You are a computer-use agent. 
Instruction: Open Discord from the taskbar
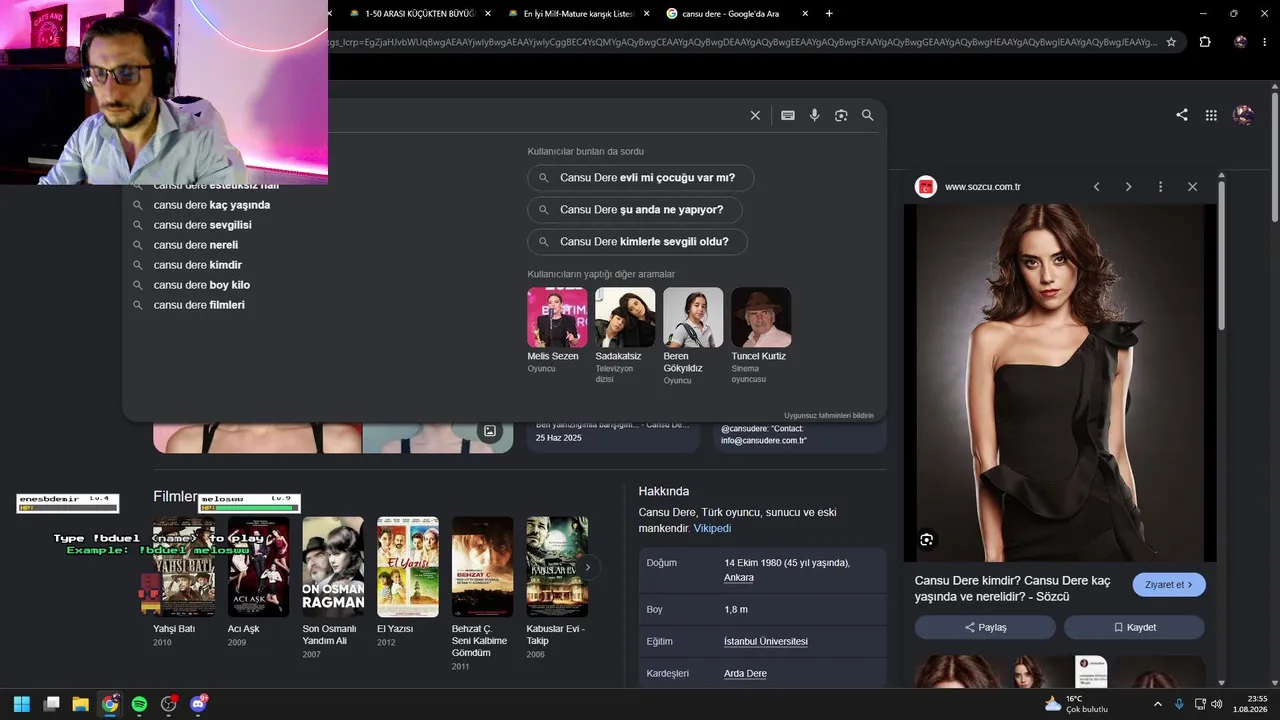coord(198,704)
